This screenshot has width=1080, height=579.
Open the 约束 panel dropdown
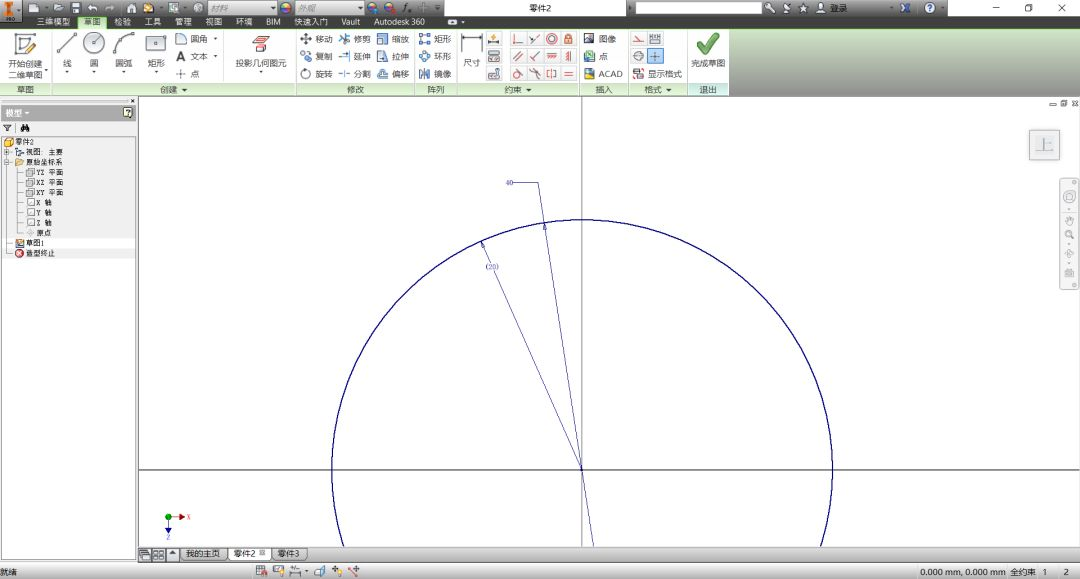518,90
